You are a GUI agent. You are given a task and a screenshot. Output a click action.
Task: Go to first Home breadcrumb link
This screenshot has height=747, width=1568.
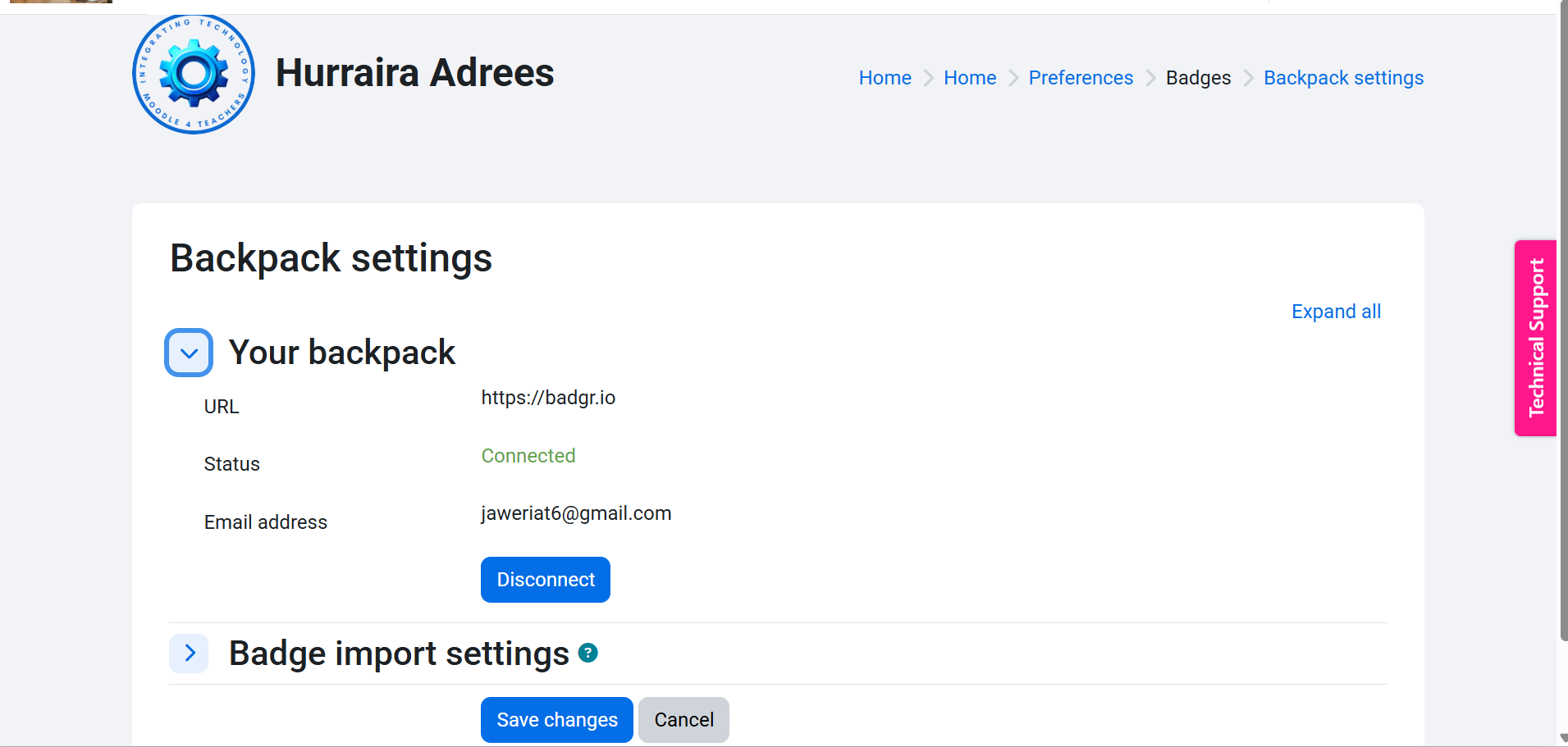pos(885,78)
